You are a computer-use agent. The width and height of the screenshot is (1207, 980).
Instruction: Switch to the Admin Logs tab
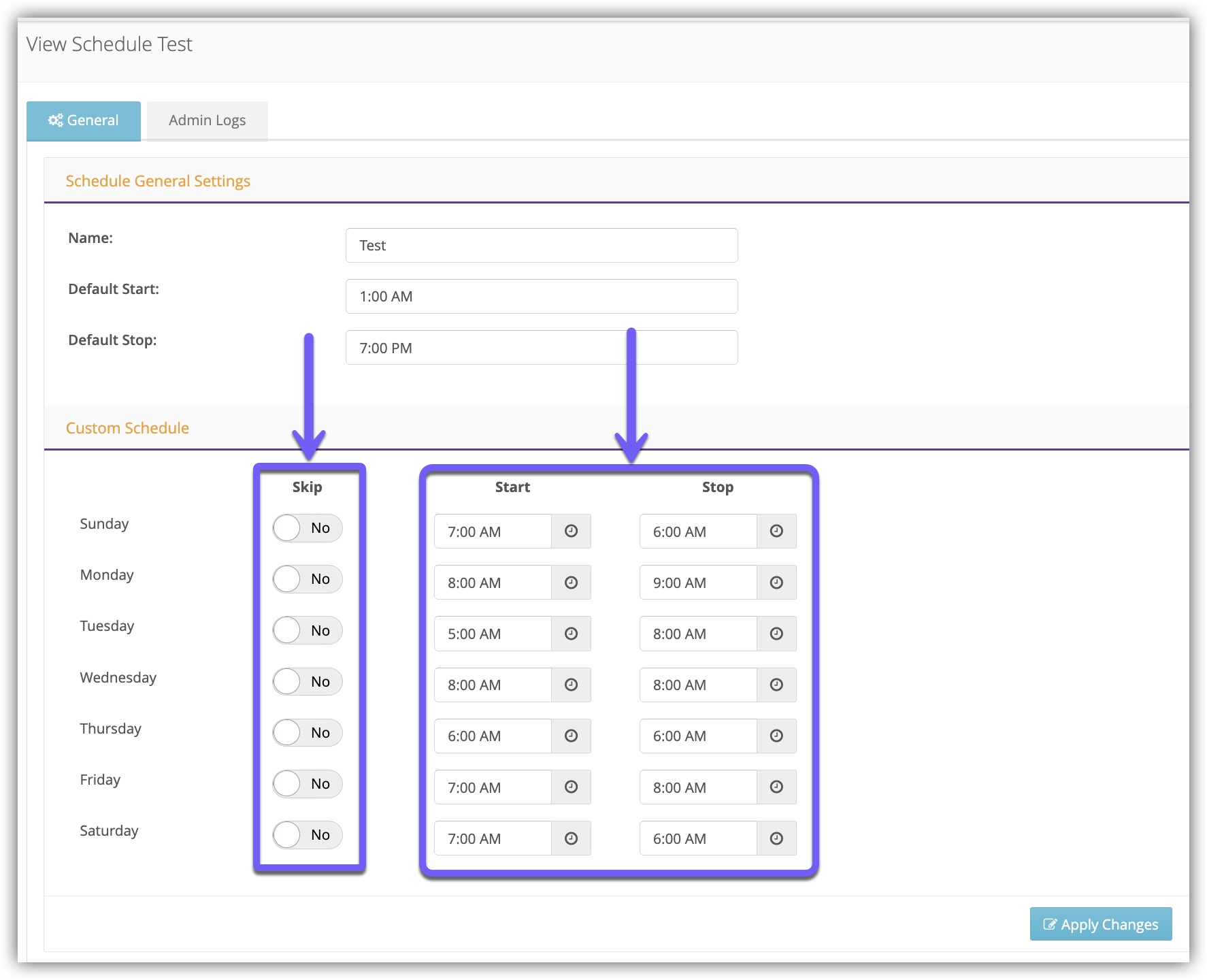coord(207,120)
